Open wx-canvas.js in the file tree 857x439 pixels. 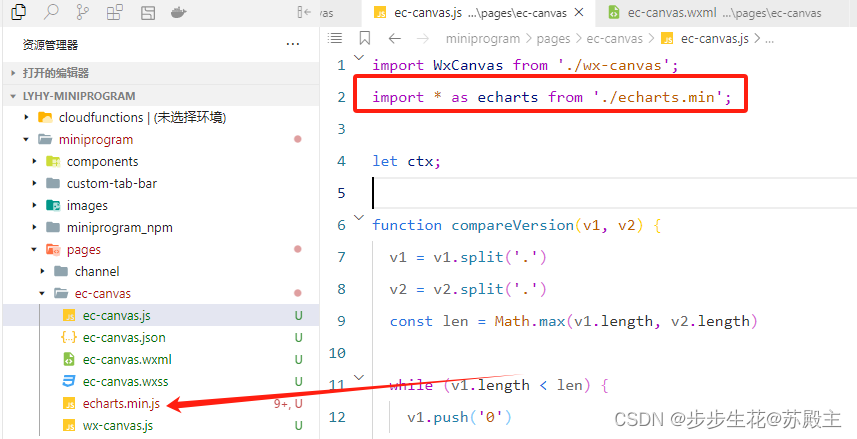pos(161,425)
